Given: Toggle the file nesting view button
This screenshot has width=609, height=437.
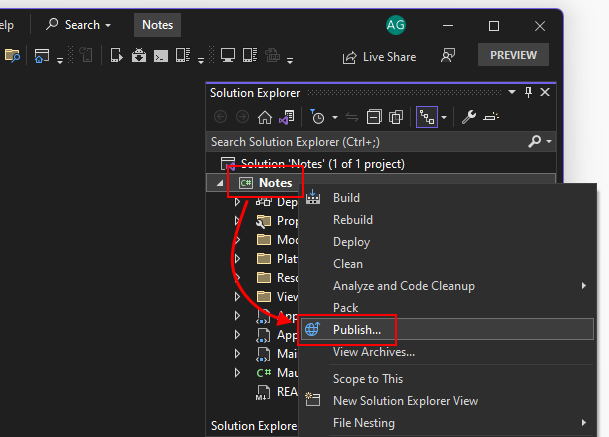Looking at the screenshot, I should 427,117.
